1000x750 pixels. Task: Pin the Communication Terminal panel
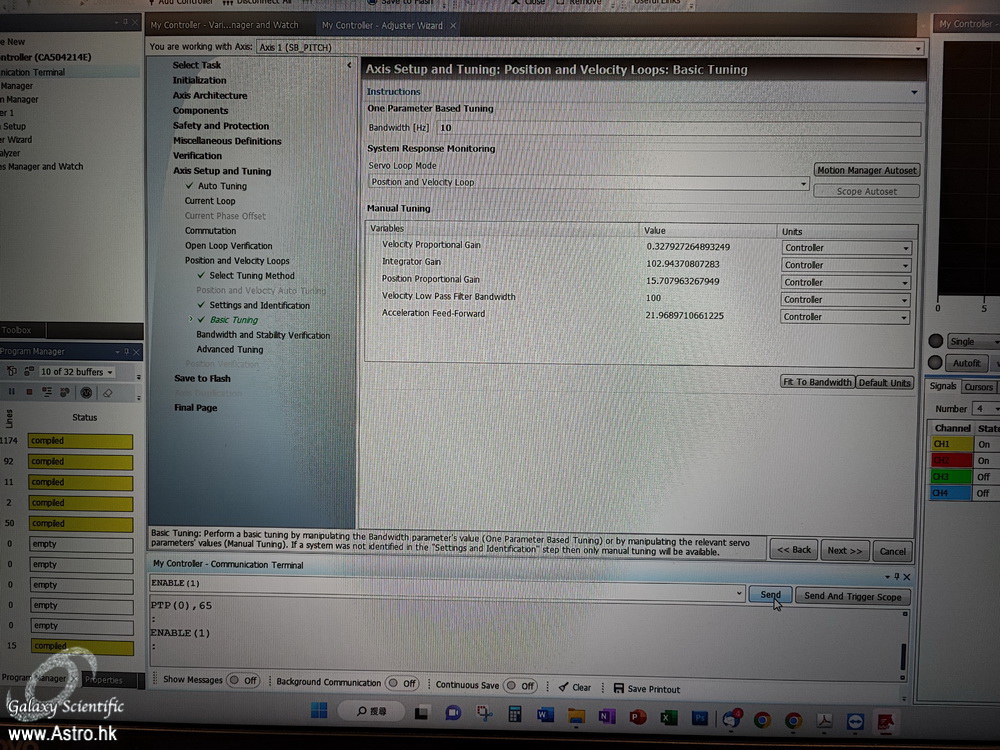pyautogui.click(x=897, y=577)
